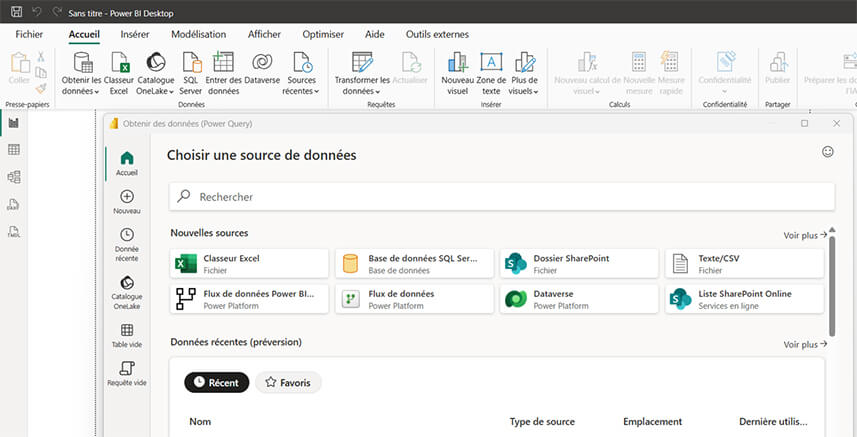Click the Type de source column header
Screen dimensions: 857x437
[x=542, y=422]
